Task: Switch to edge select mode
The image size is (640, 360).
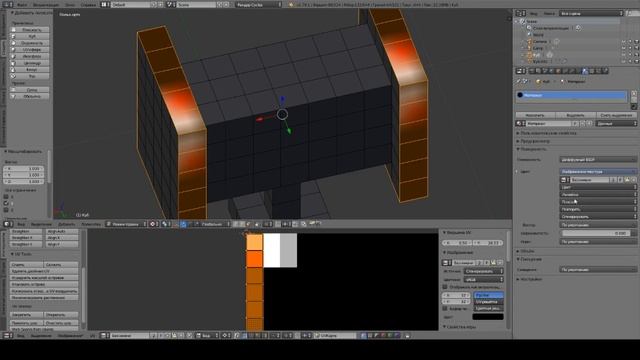Action: coord(242,224)
